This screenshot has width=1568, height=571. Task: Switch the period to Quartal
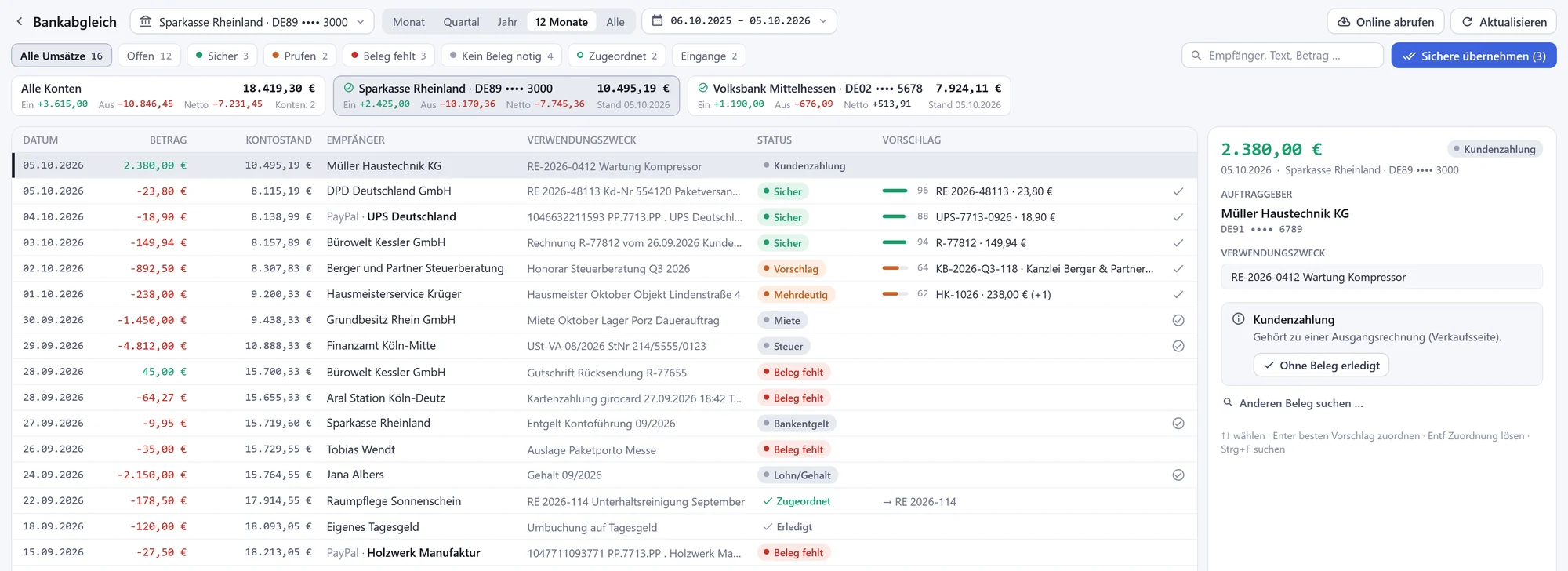(461, 22)
